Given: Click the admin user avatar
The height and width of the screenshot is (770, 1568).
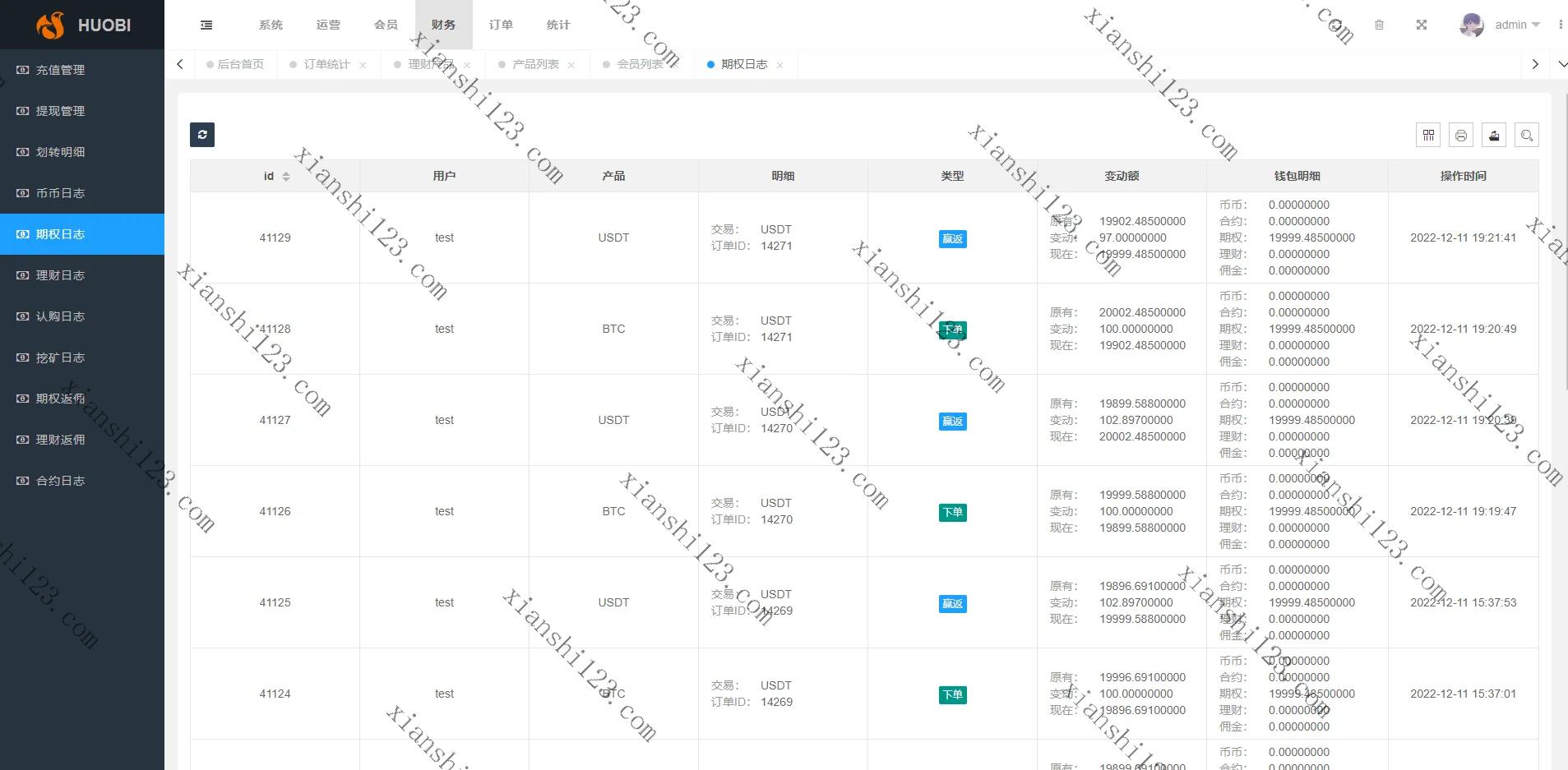Looking at the screenshot, I should tap(1472, 25).
